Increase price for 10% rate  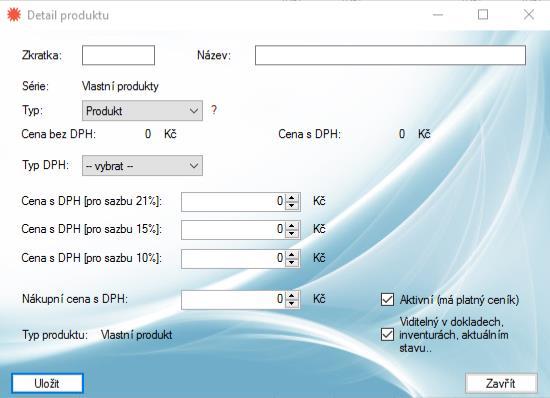tap(292, 255)
